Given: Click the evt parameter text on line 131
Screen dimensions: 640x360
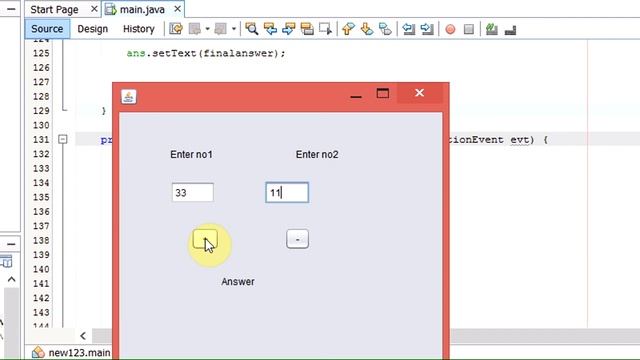Looking at the screenshot, I should coord(520,140).
